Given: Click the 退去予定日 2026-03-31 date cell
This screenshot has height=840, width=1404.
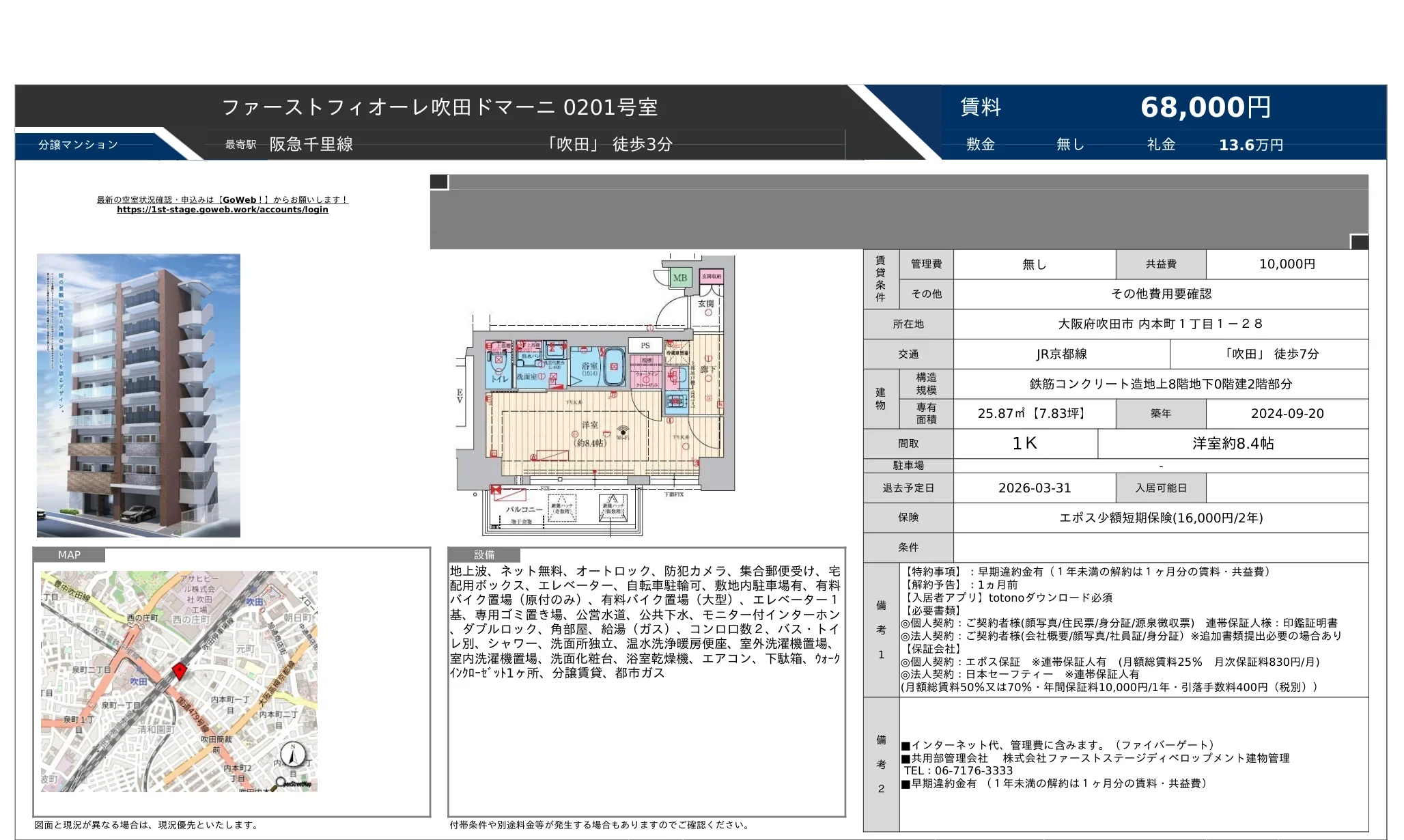Looking at the screenshot, I should [1034, 488].
